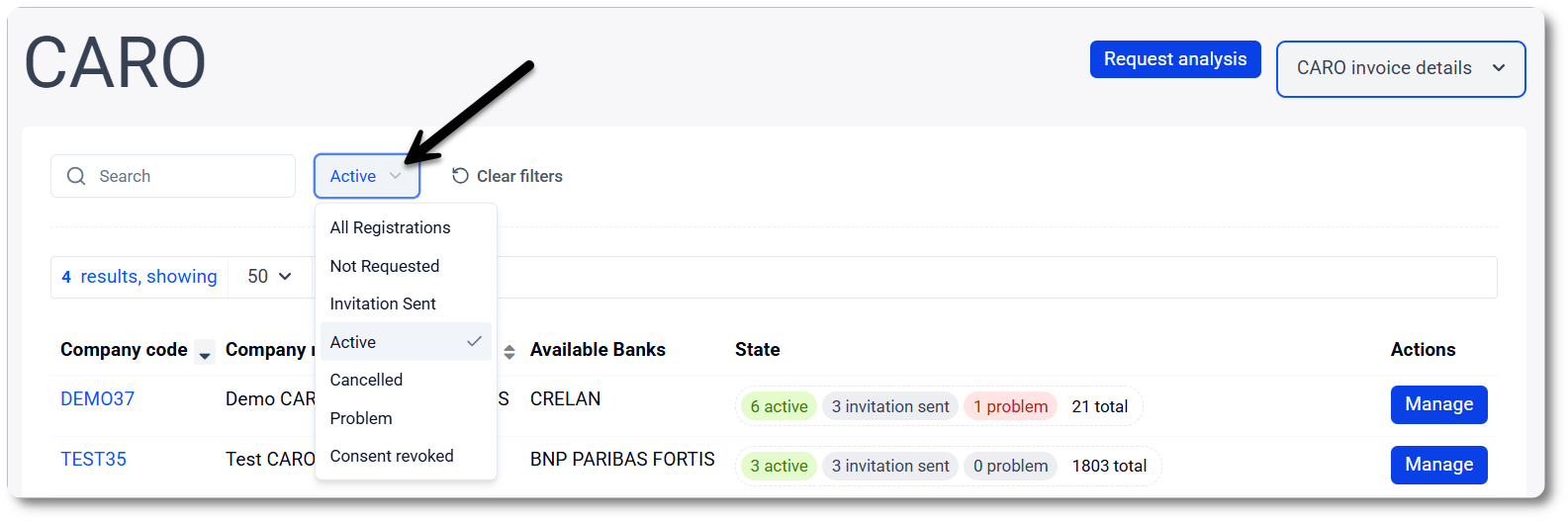This screenshot has height=521, width=1568.
Task: Click the checkmark beside the Active option
Action: click(474, 341)
